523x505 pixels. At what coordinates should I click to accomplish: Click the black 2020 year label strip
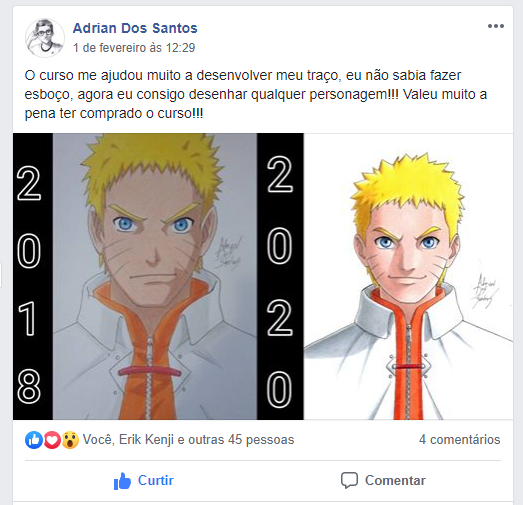pos(280,277)
